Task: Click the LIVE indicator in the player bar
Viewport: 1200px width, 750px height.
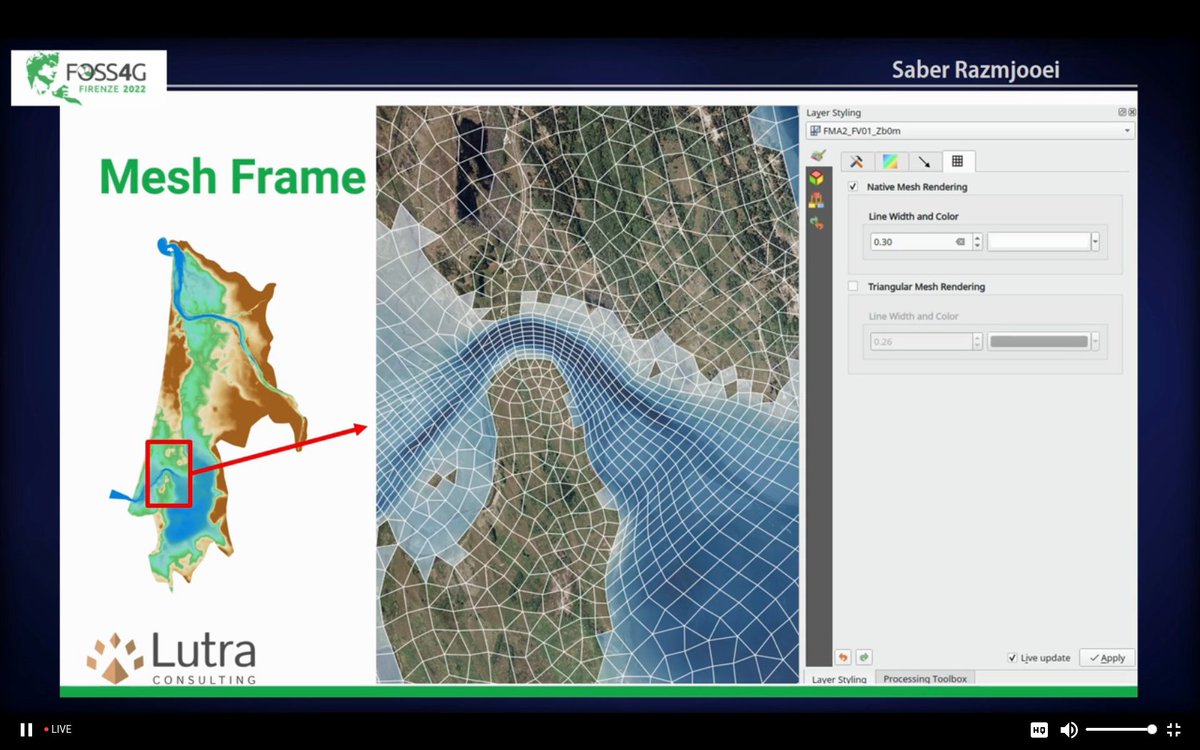Action: tap(57, 729)
